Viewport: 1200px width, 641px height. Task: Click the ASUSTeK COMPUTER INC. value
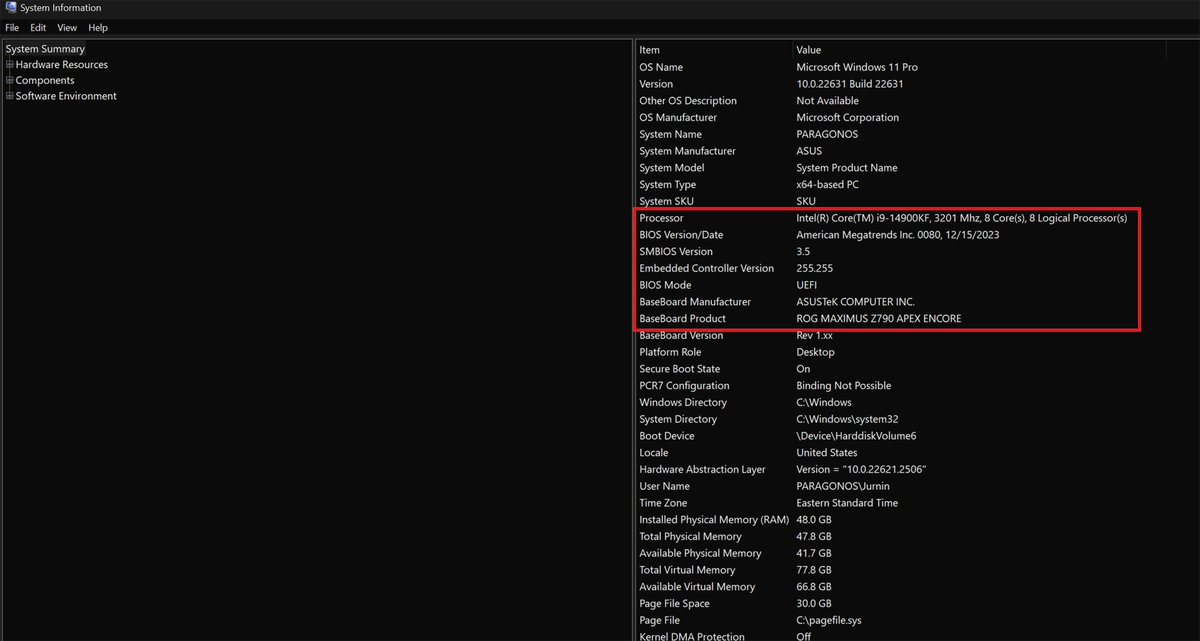click(855, 302)
